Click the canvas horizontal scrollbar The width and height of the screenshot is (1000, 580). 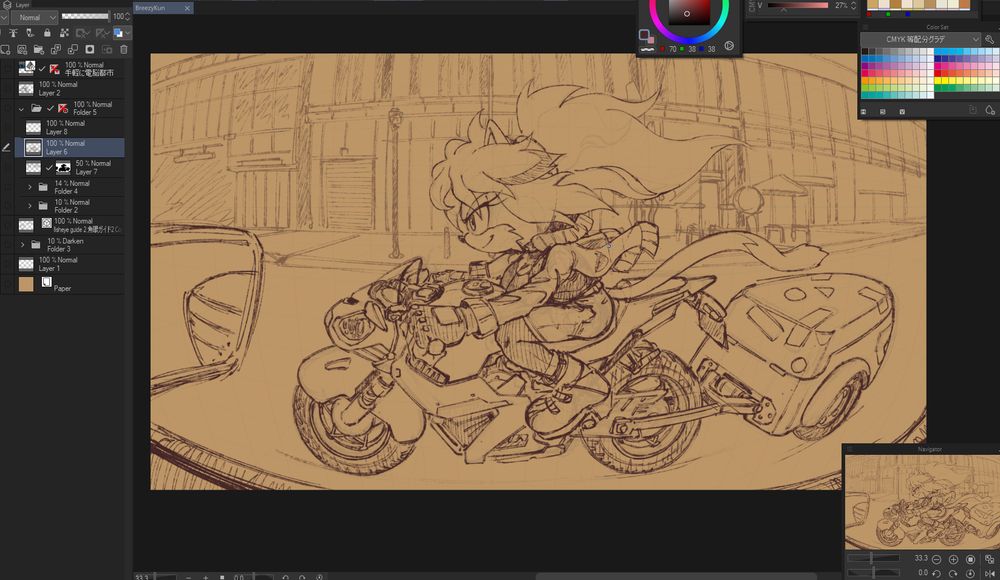click(676, 576)
